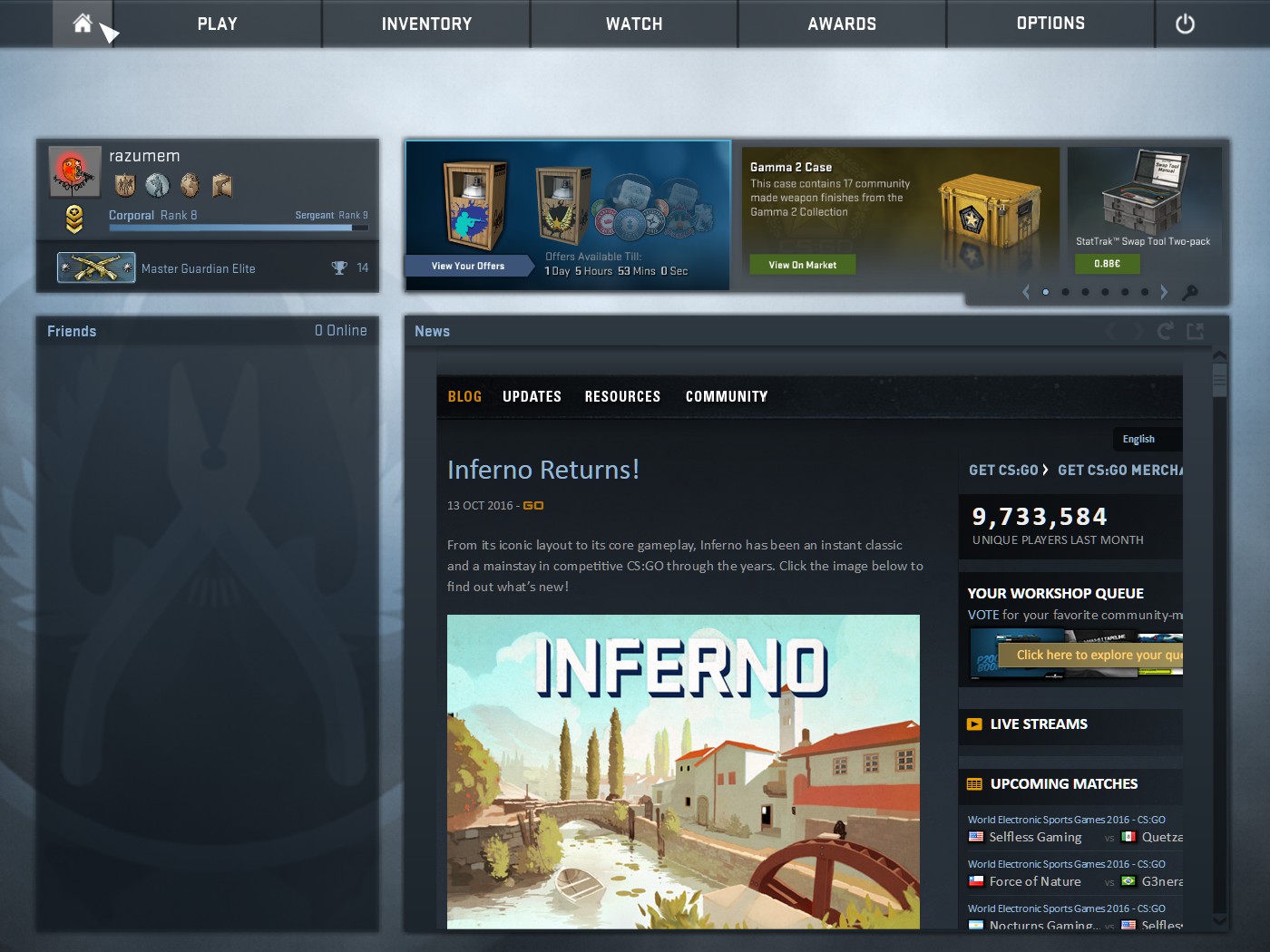
Task: Click the orange GO tag after date
Action: 533,506
